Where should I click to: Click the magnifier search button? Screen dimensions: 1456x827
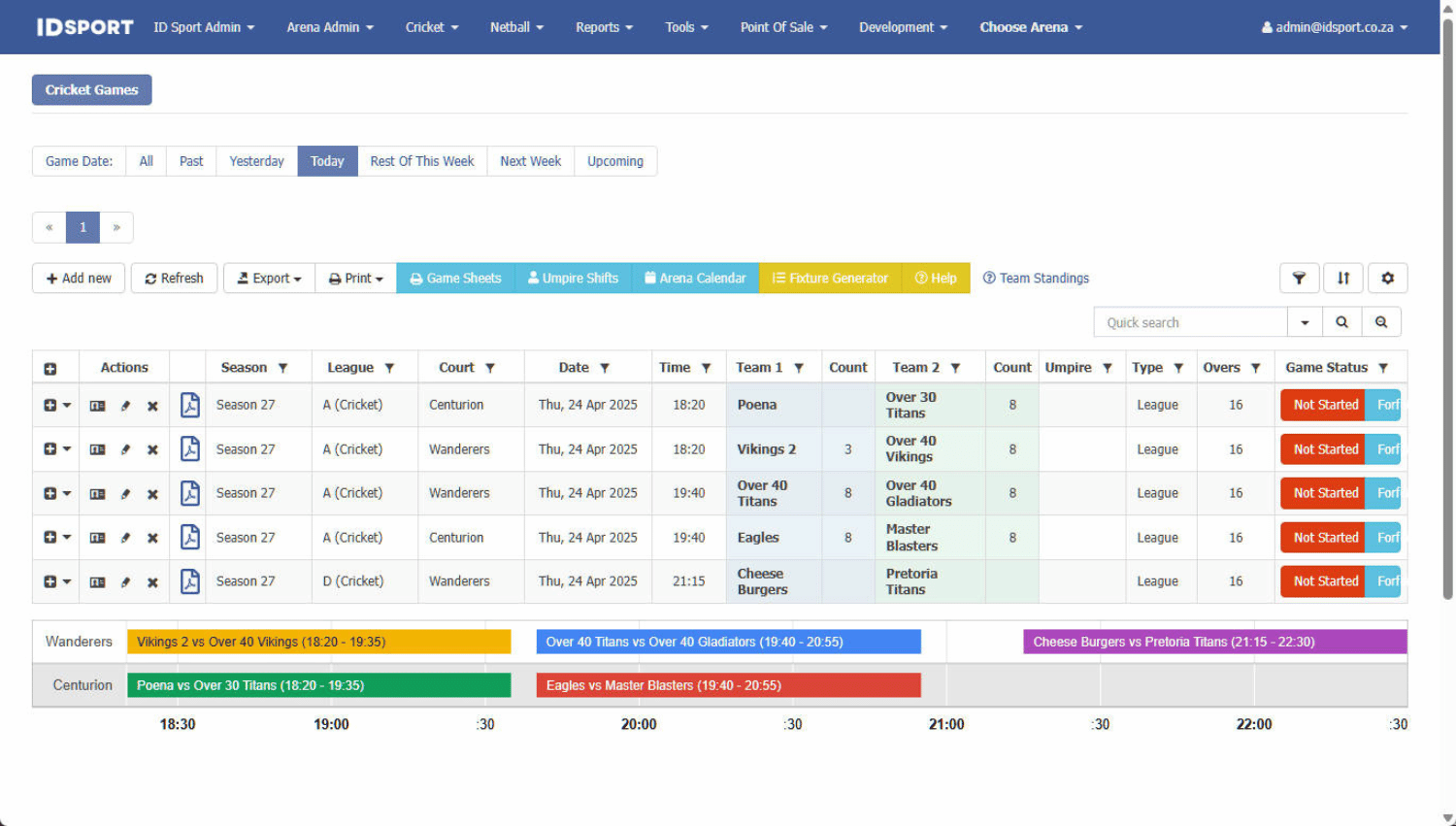(1341, 322)
